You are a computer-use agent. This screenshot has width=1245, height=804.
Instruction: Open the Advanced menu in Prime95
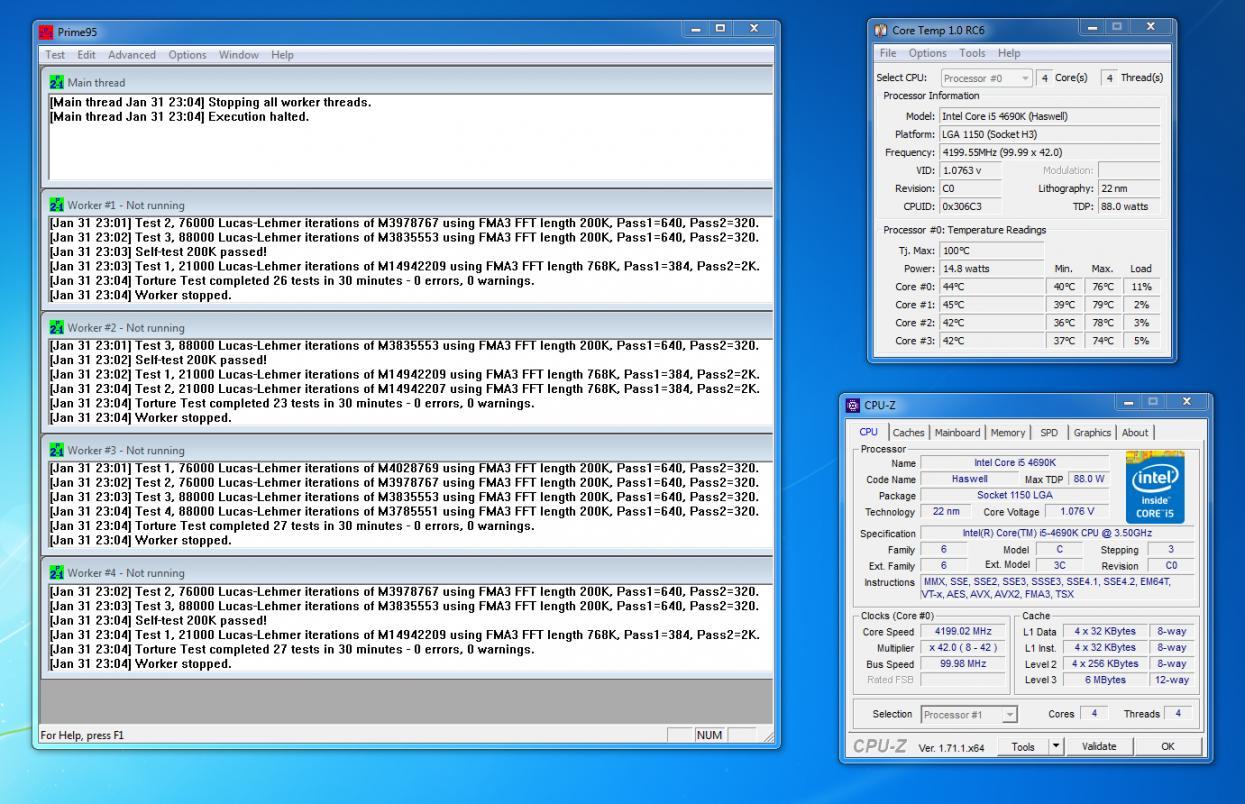pos(132,55)
